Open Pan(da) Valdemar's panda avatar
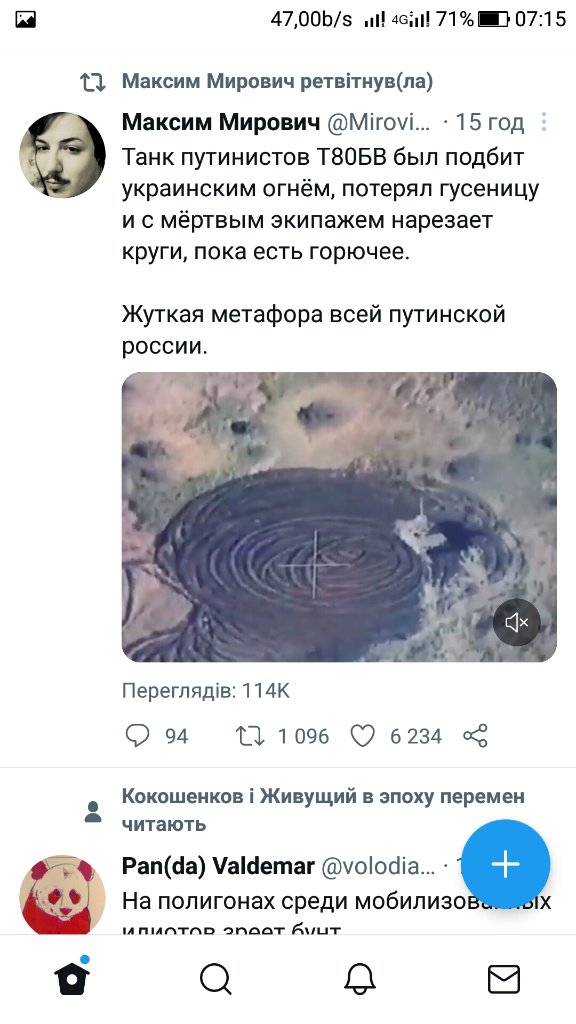The image size is (576, 1024). click(x=63, y=895)
